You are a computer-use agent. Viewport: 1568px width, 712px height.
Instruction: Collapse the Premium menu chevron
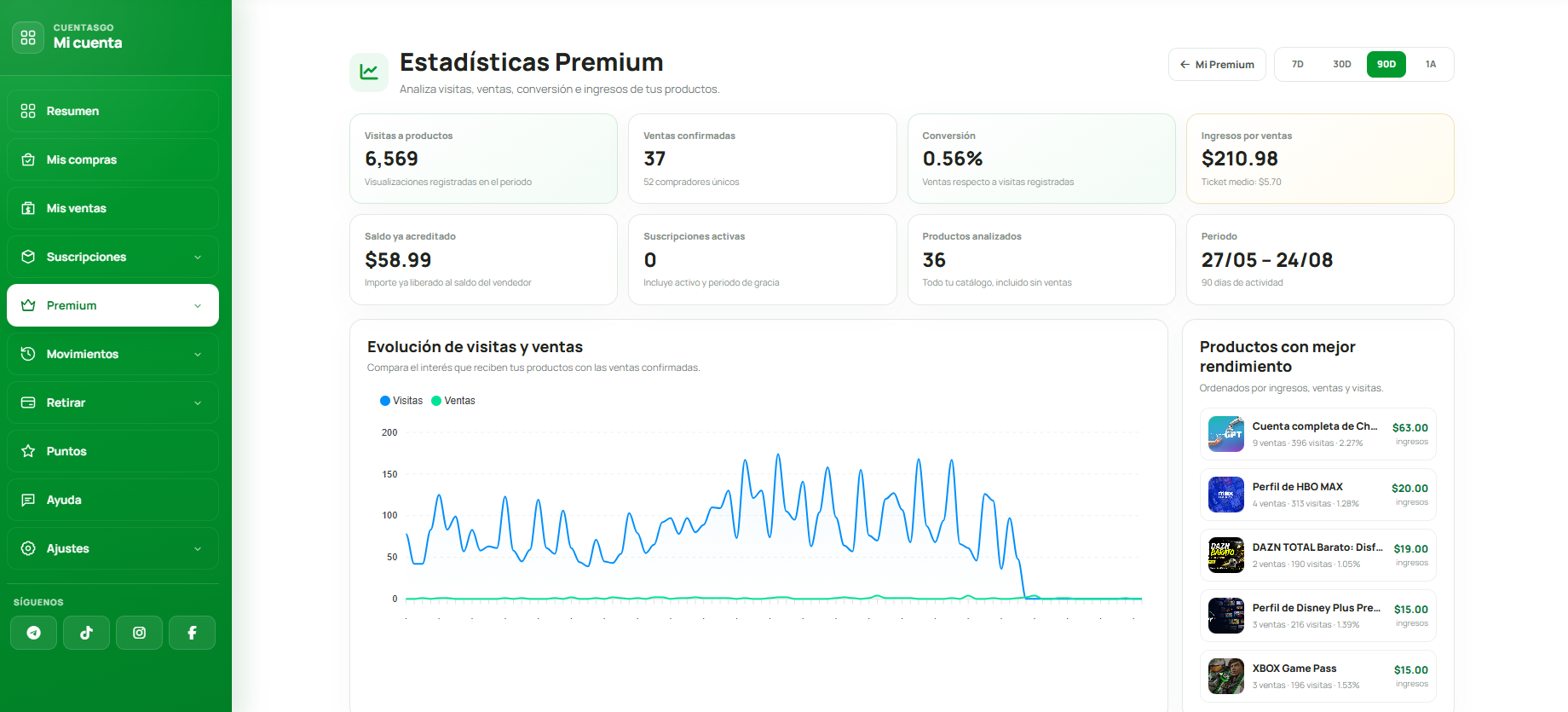tap(198, 306)
